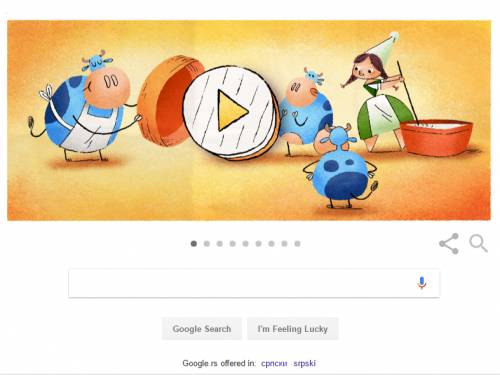Click the magnifier icon beside share
500x375 pixels.
point(478,243)
